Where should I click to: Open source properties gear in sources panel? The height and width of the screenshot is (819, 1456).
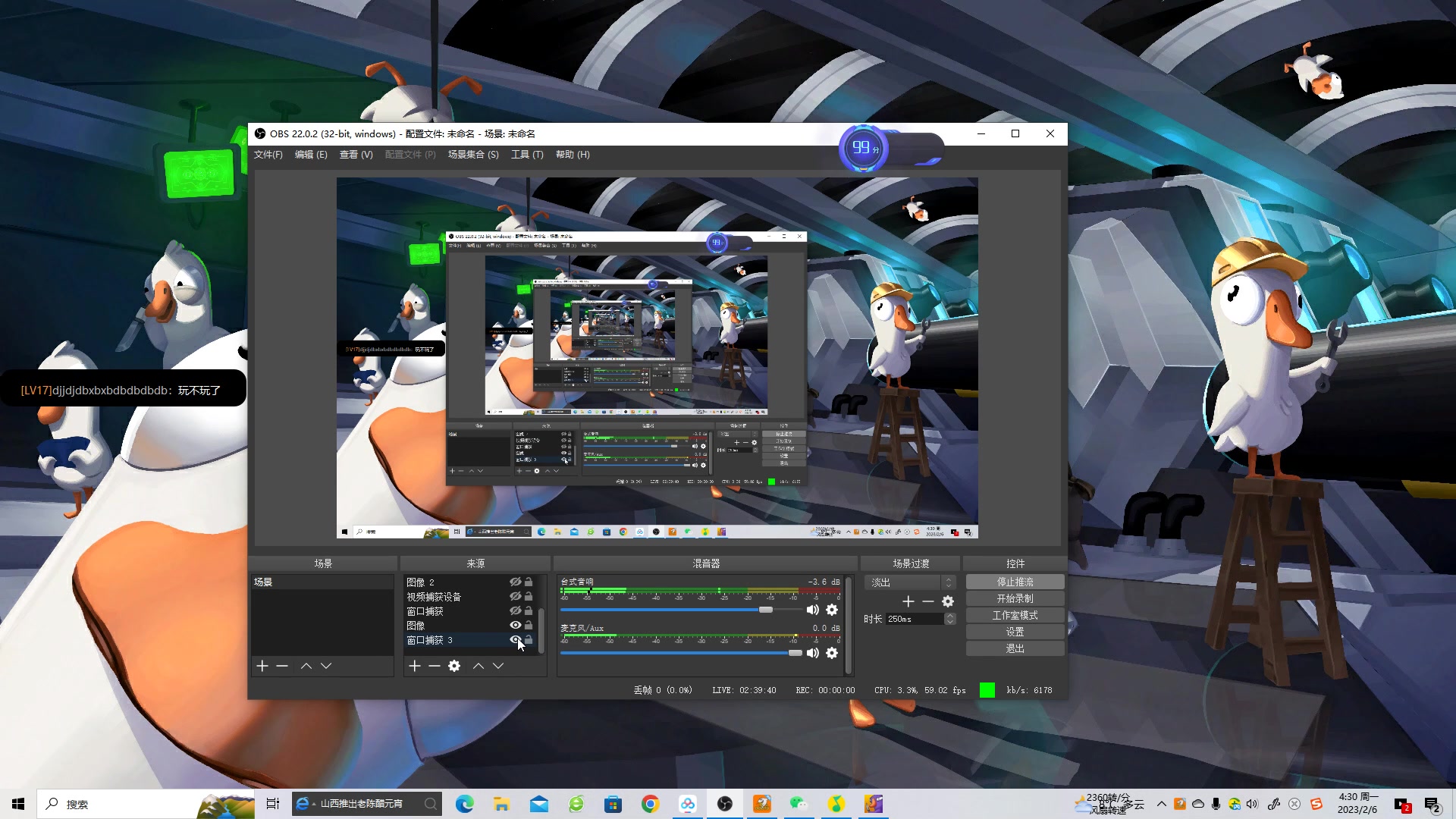click(x=454, y=666)
